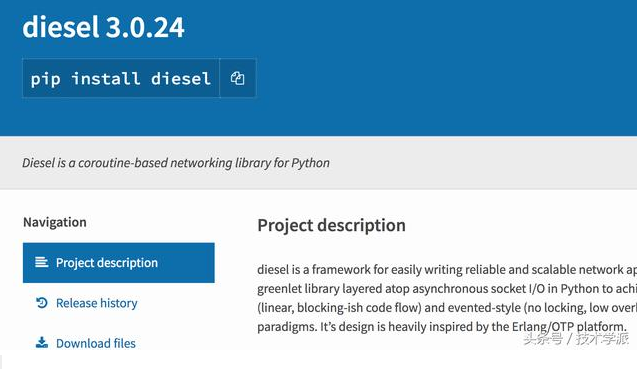Copy the pip install command to clipboard

tap(238, 78)
